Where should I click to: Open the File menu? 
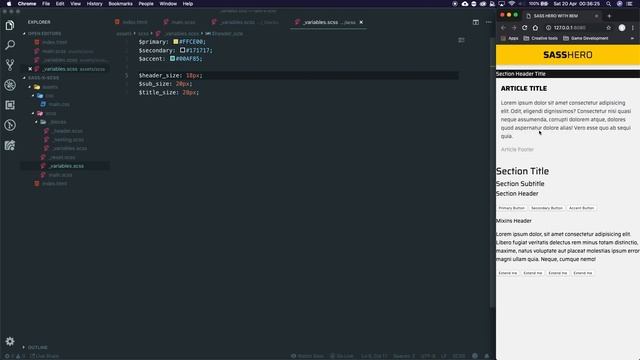tap(46, 4)
